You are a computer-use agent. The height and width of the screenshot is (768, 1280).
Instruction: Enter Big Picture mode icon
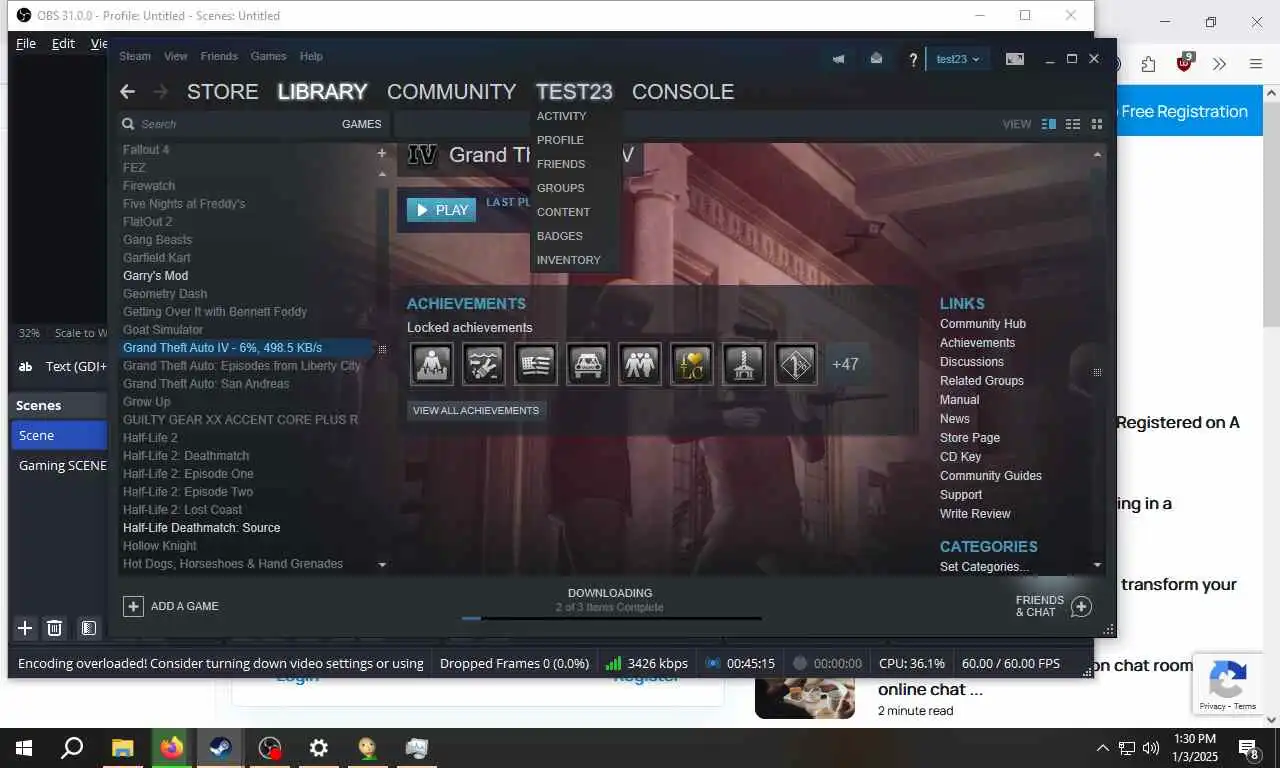1014,59
